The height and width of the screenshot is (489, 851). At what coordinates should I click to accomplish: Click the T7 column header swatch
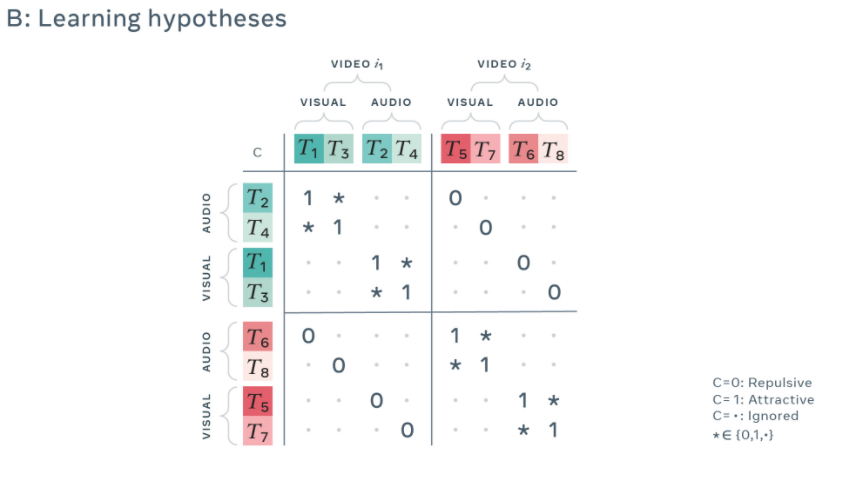485,150
